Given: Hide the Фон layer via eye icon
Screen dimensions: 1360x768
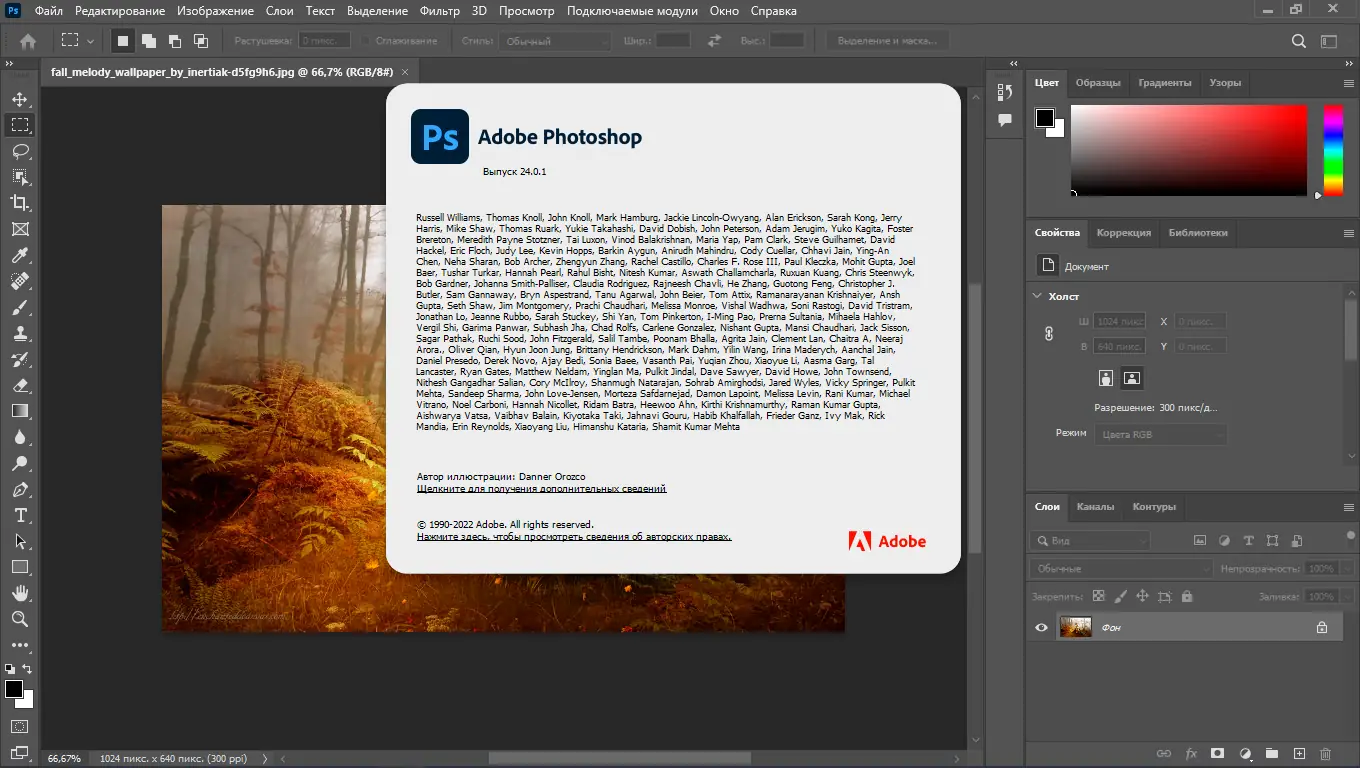Looking at the screenshot, I should 1041,627.
